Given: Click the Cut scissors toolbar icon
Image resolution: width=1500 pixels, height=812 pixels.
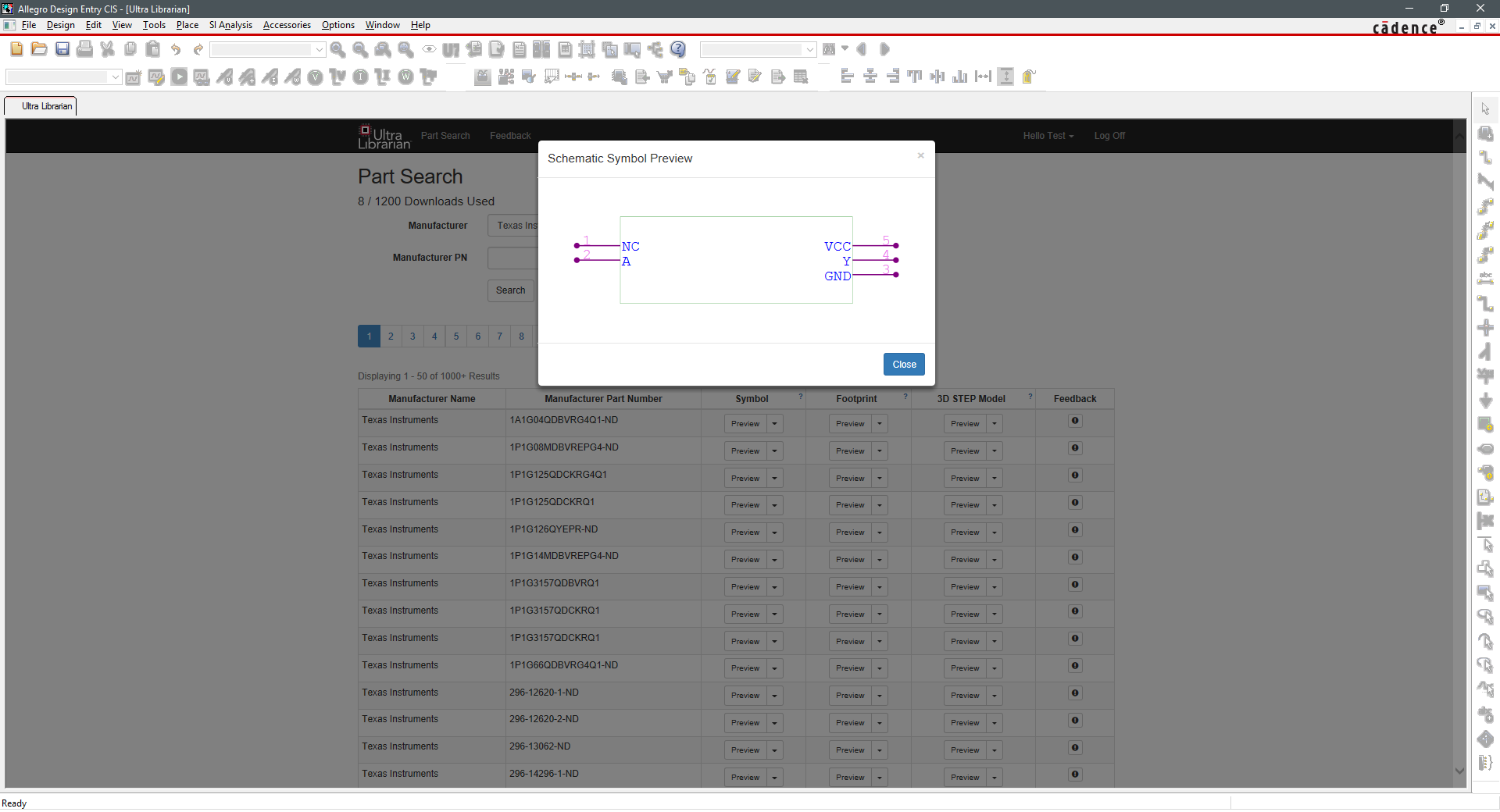Looking at the screenshot, I should [108, 49].
